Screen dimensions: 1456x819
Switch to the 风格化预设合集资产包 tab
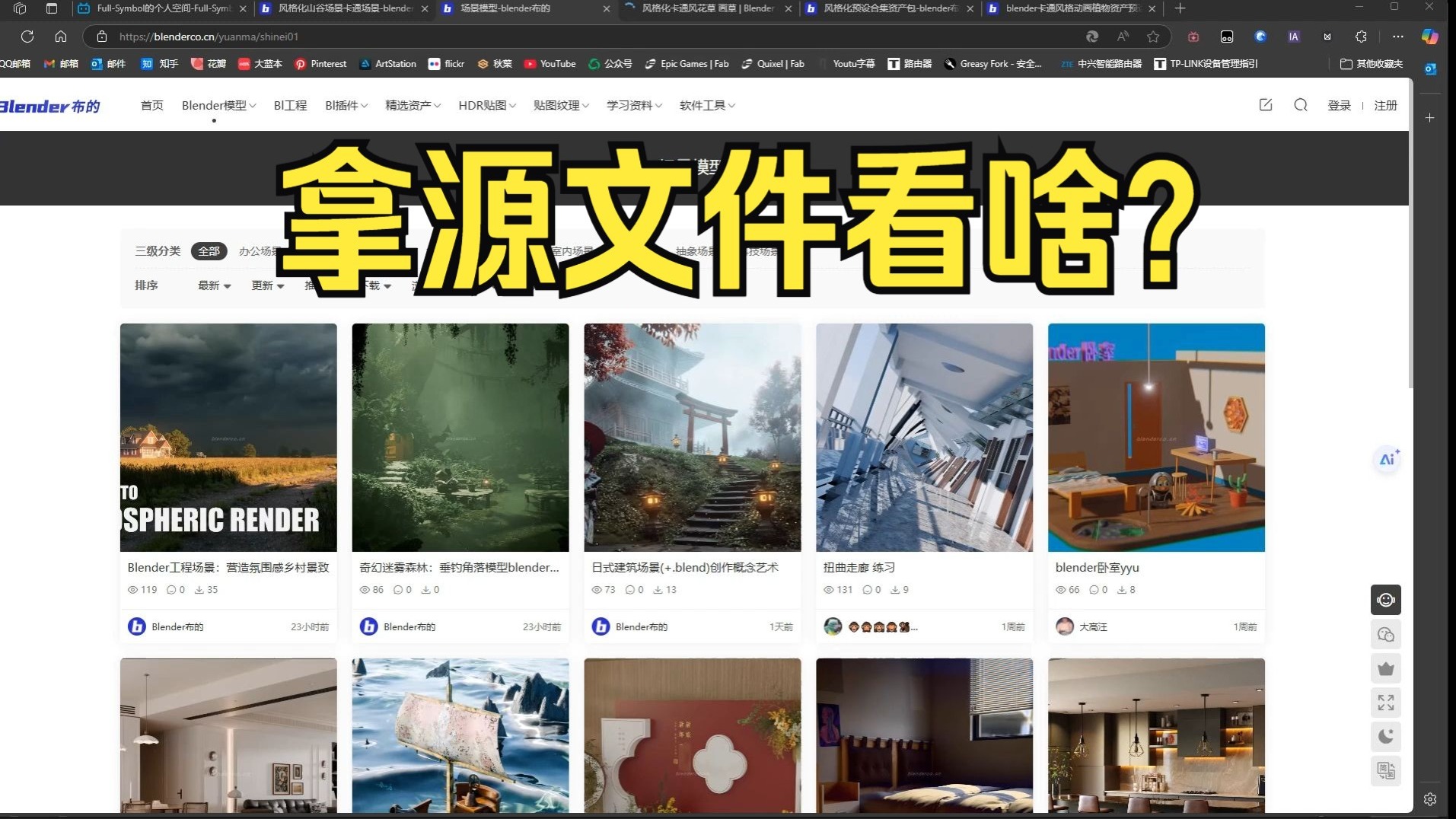(890, 8)
